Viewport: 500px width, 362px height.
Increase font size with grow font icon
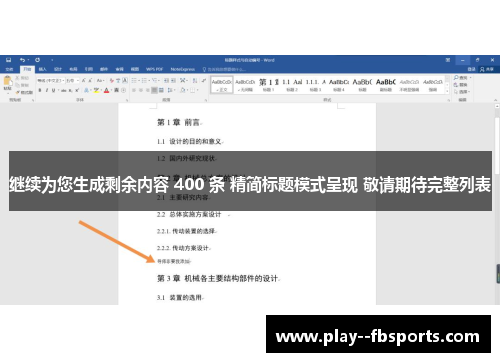click(x=84, y=81)
